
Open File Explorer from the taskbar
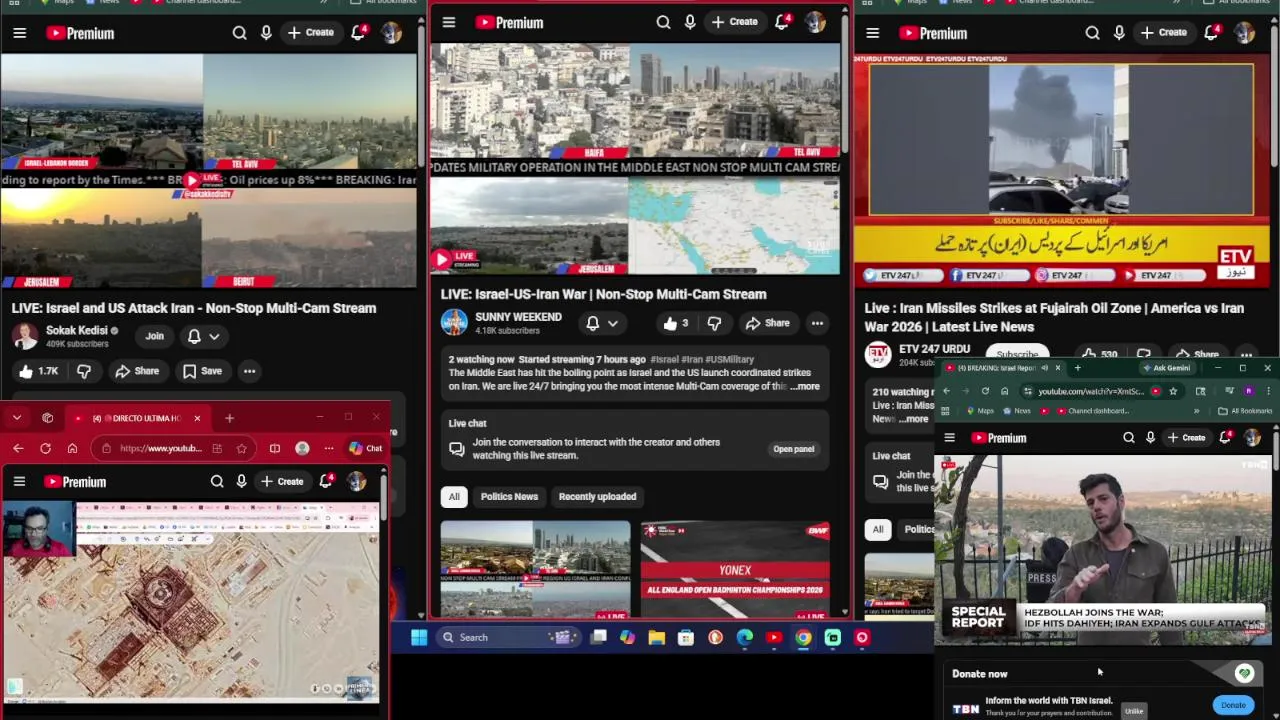click(656, 637)
